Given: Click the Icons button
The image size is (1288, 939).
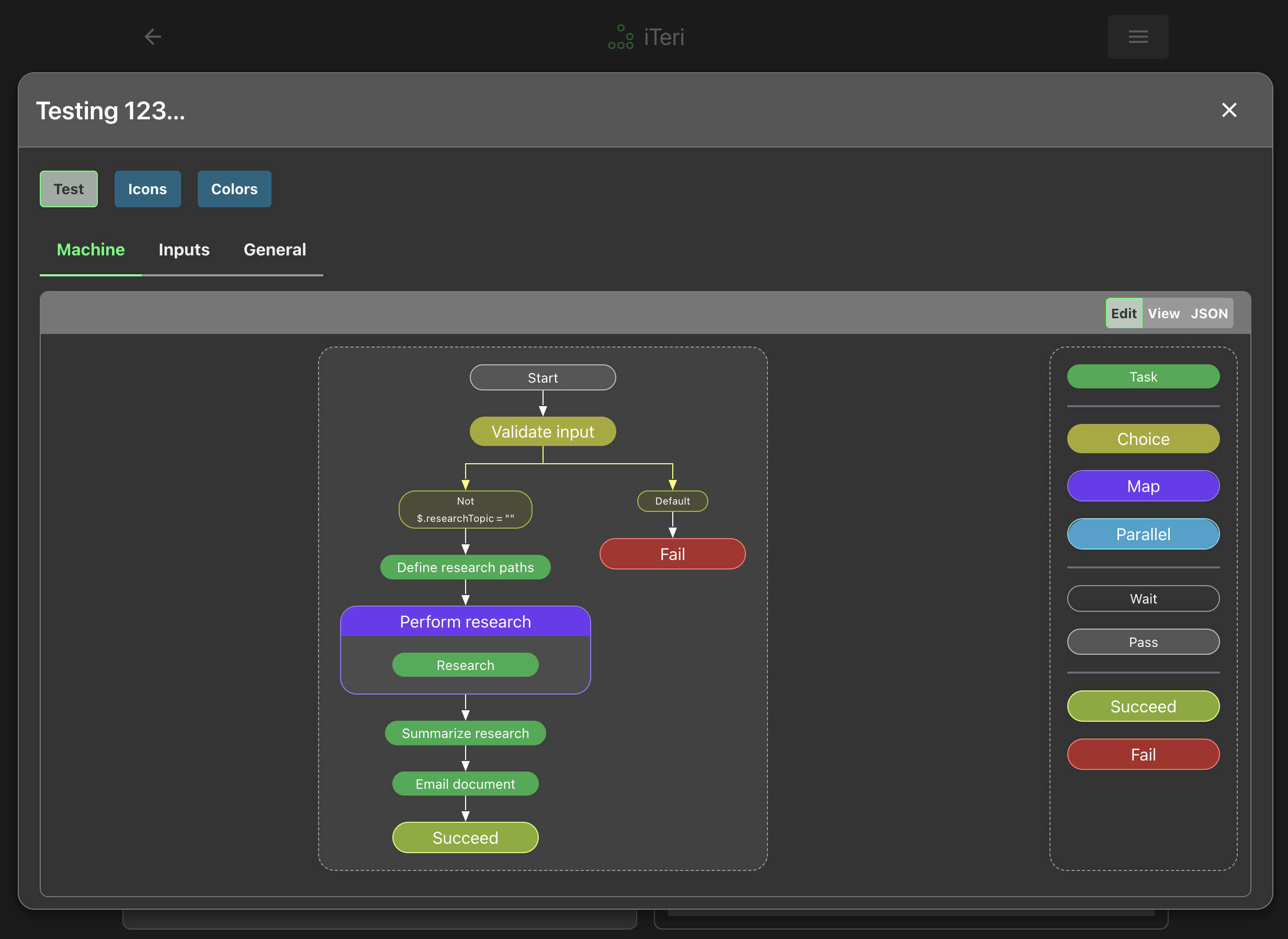Looking at the screenshot, I should click(x=147, y=189).
